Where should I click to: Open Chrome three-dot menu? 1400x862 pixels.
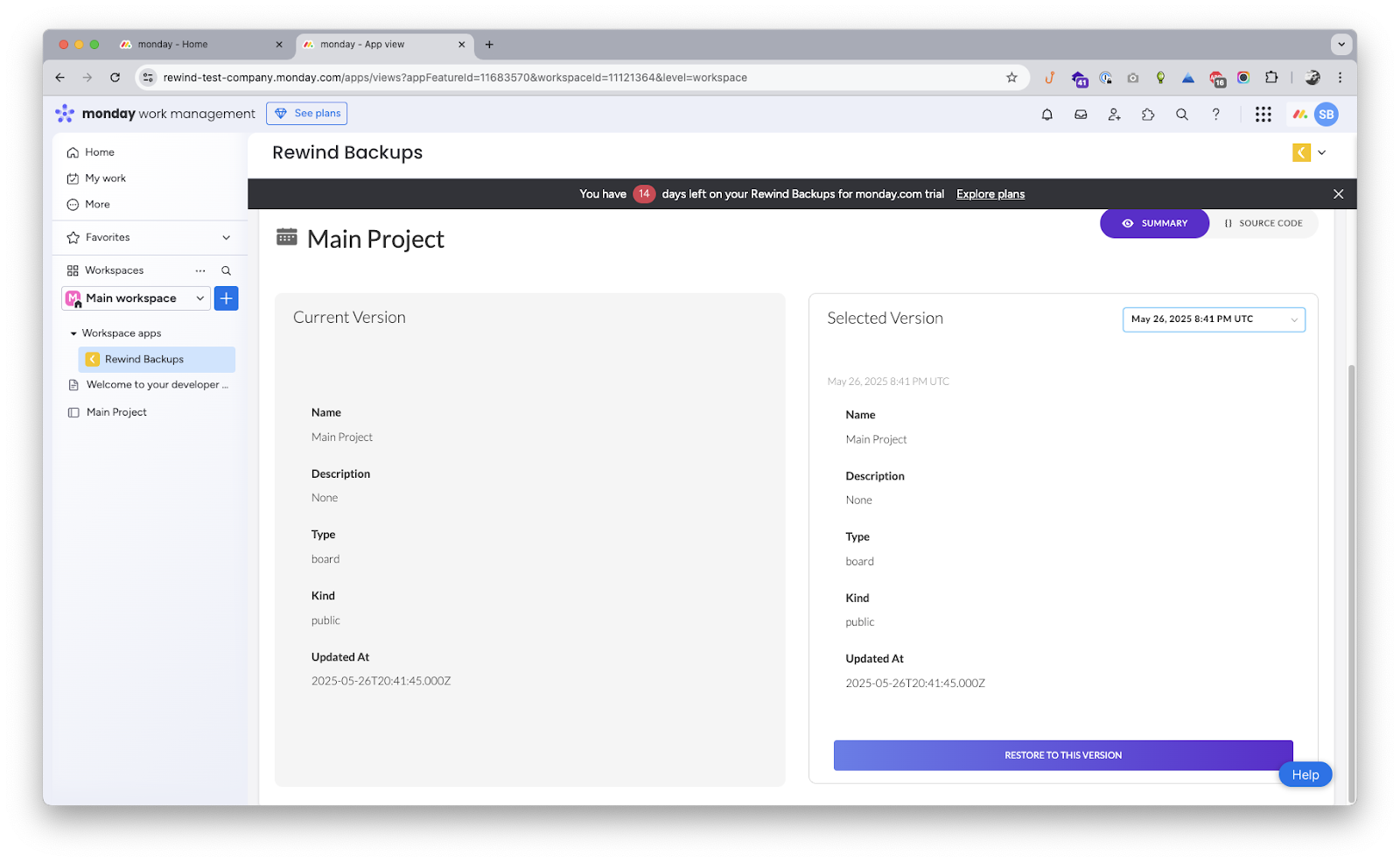tap(1340, 77)
